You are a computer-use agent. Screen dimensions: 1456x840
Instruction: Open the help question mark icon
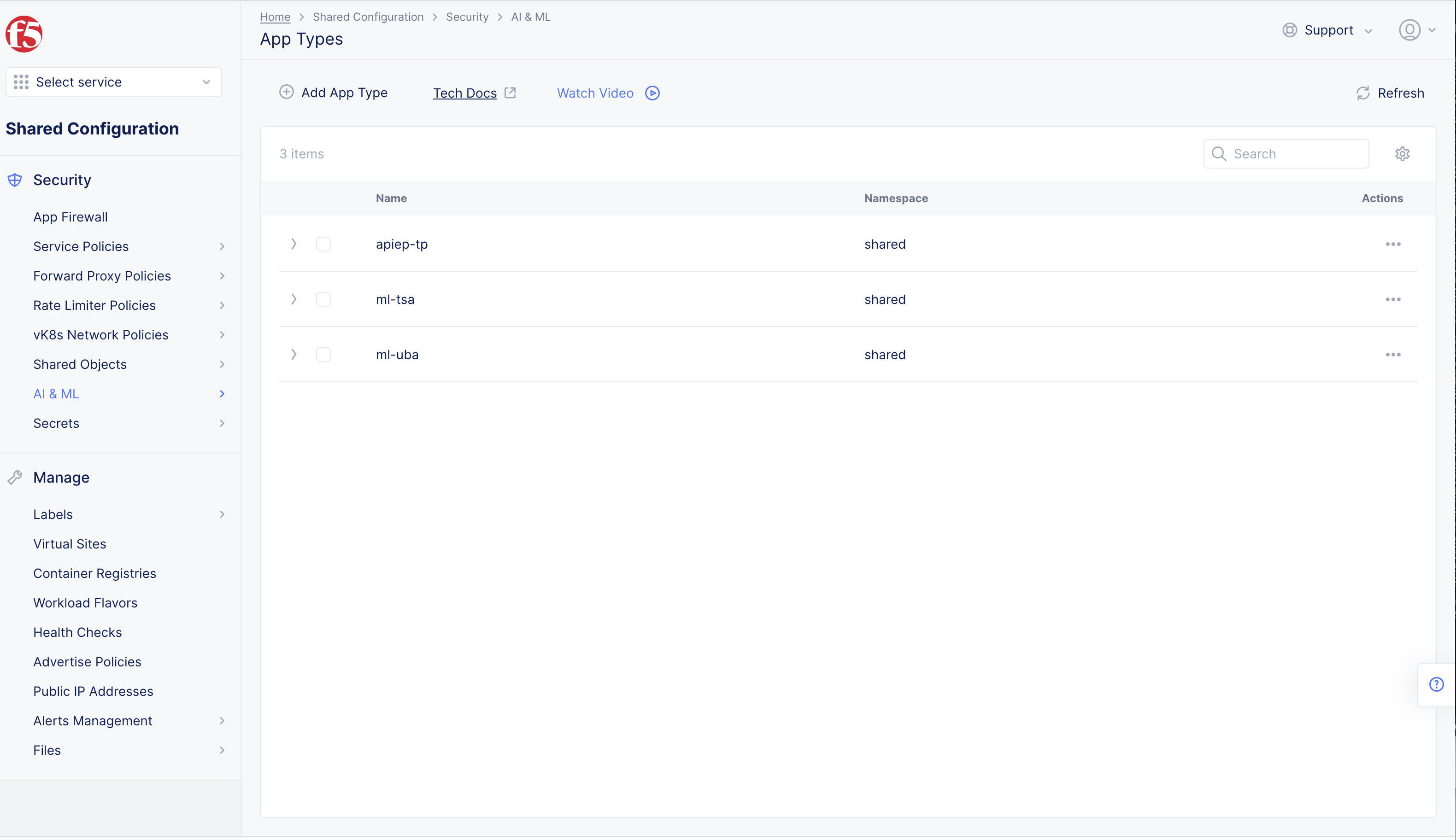1435,684
